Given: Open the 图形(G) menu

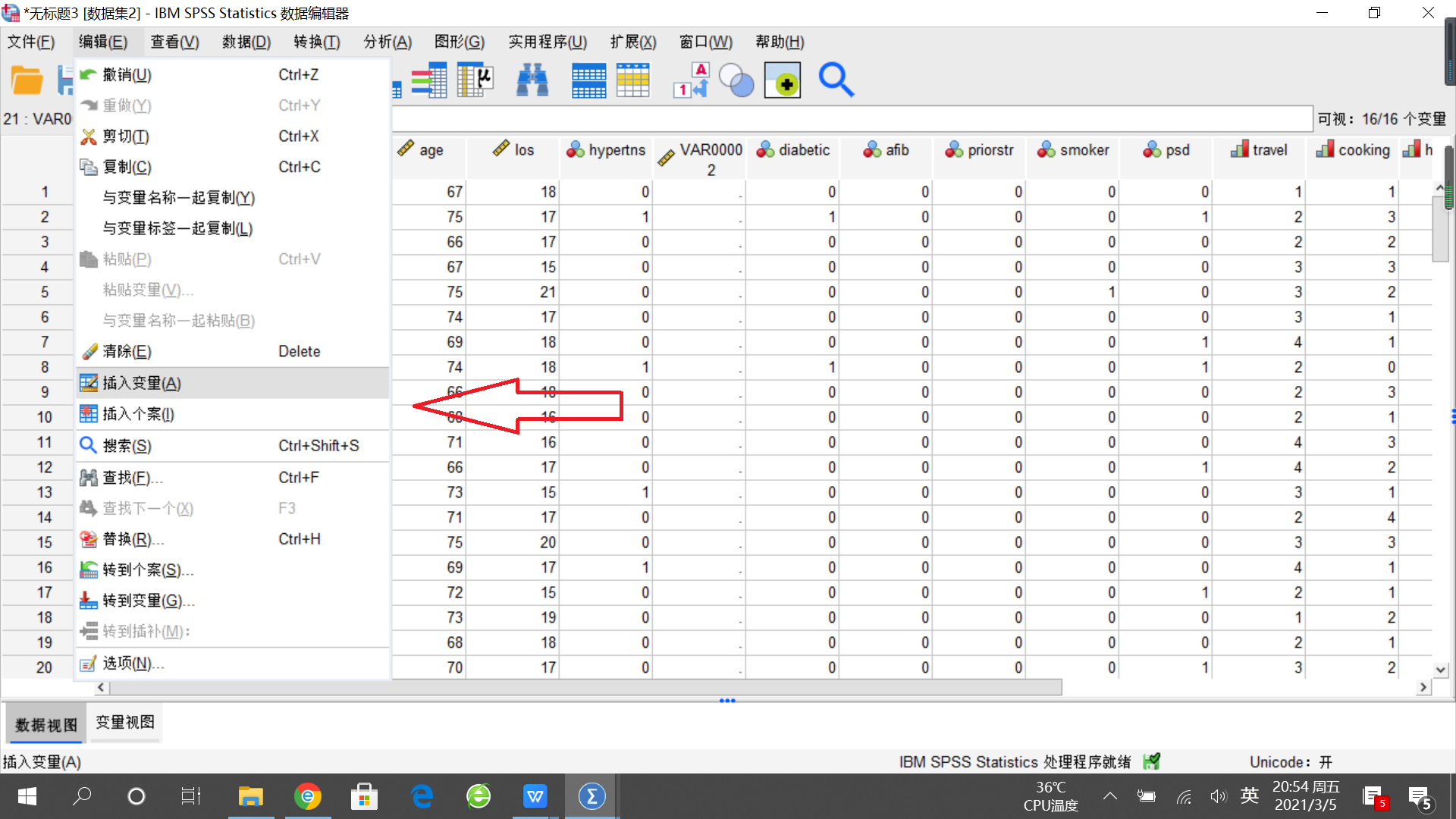Looking at the screenshot, I should coord(459,42).
